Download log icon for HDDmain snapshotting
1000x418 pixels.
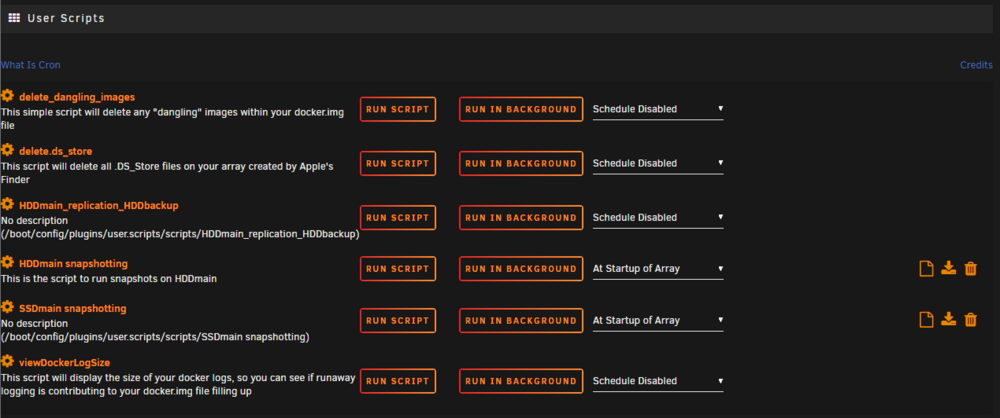click(948, 268)
